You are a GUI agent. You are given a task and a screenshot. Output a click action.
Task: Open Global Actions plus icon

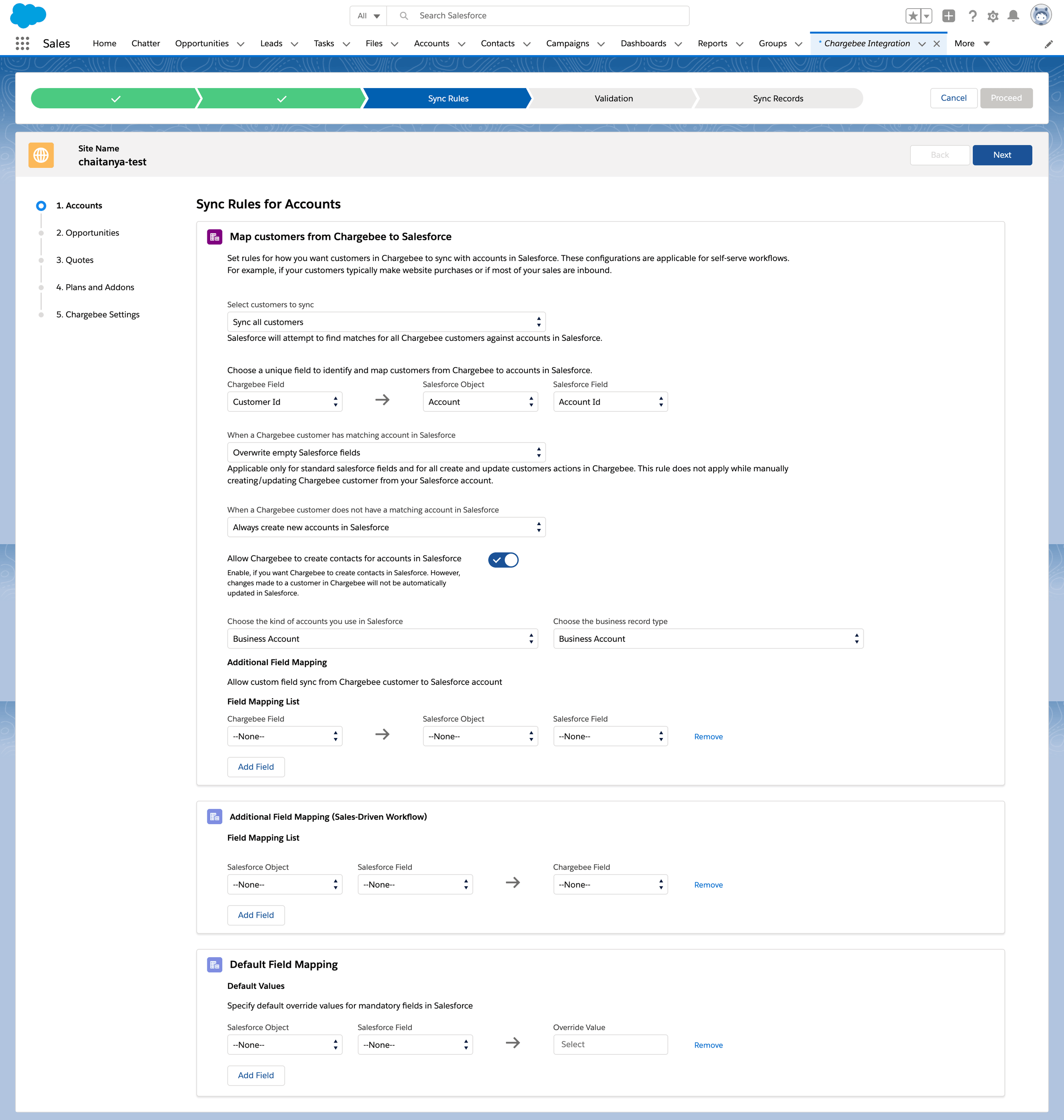point(948,16)
